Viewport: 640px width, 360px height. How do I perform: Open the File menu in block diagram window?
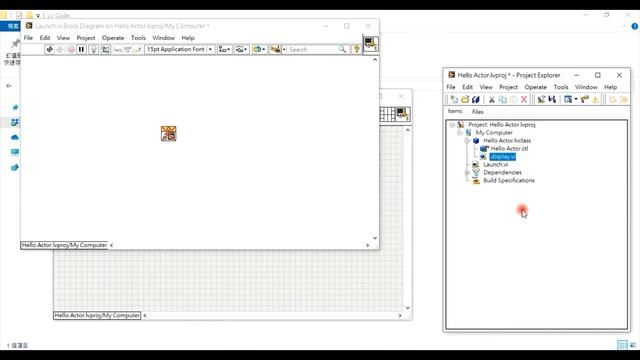pyautogui.click(x=28, y=38)
